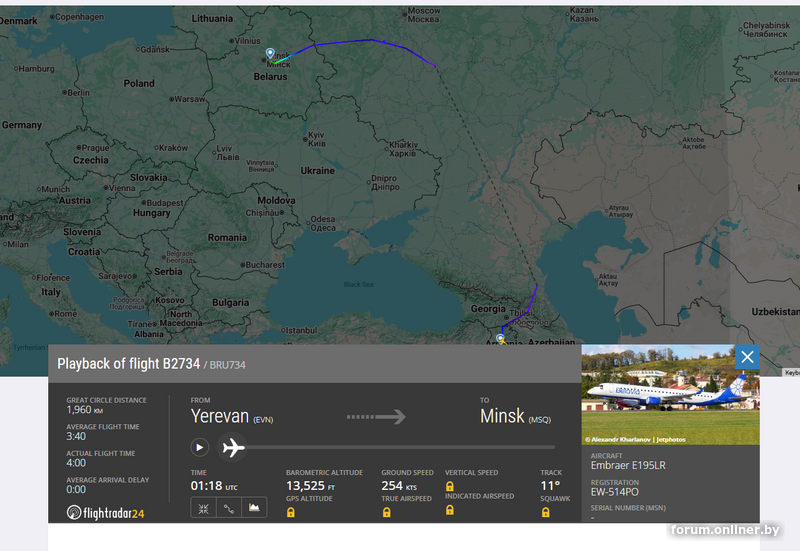Click the 4:00 actual flight time
Viewport: 800px width, 551px height.
coord(76,463)
